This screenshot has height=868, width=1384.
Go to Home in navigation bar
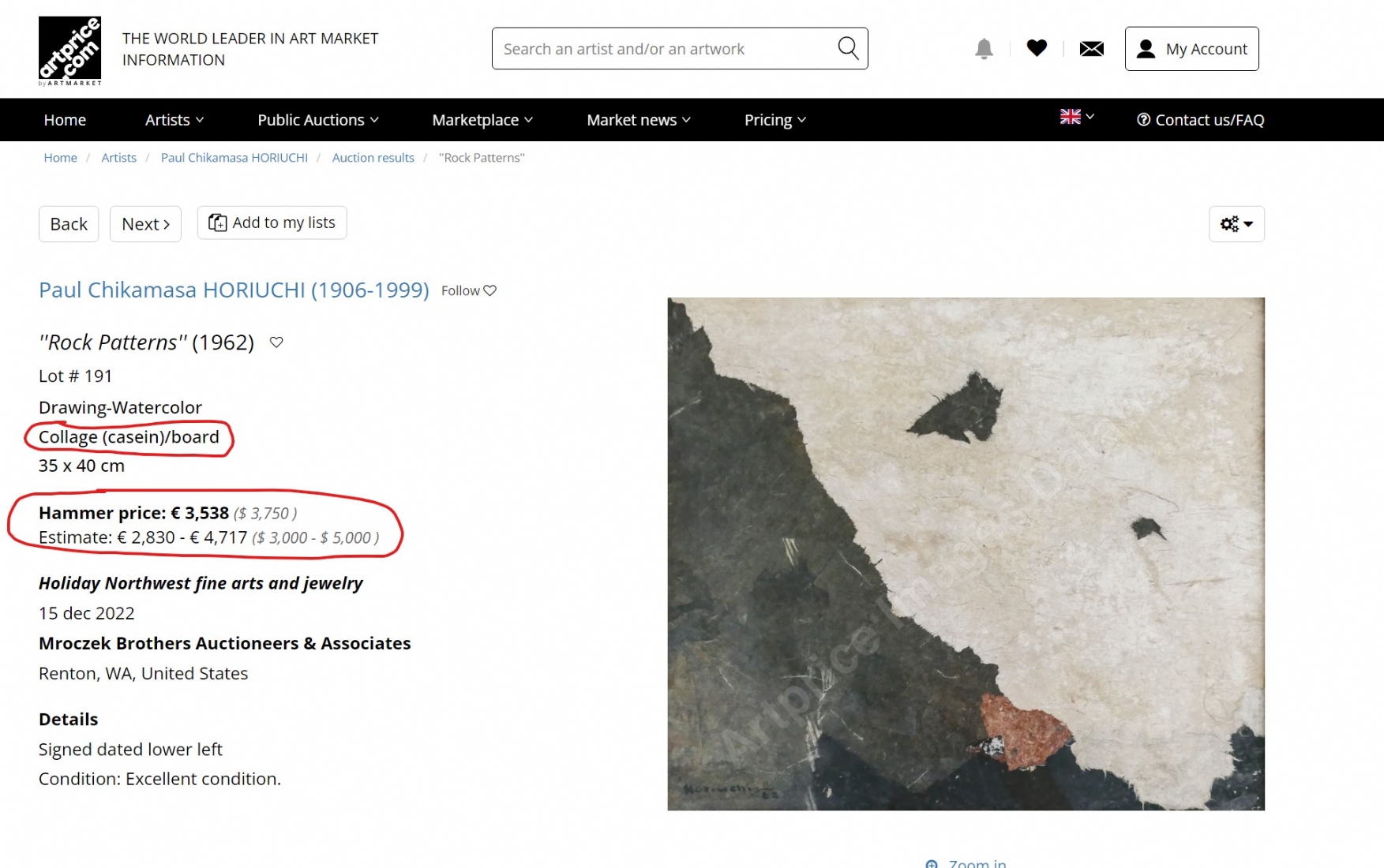point(65,120)
